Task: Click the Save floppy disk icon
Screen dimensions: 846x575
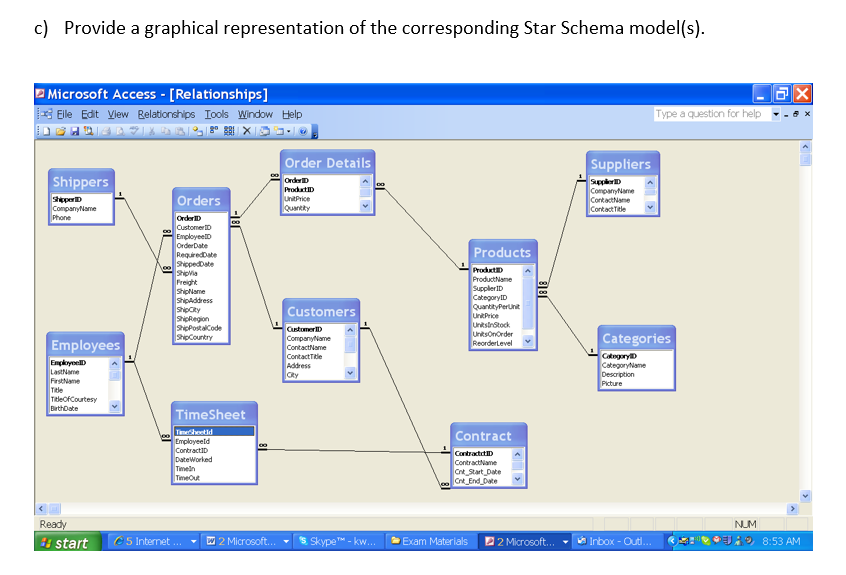Action: (x=74, y=131)
